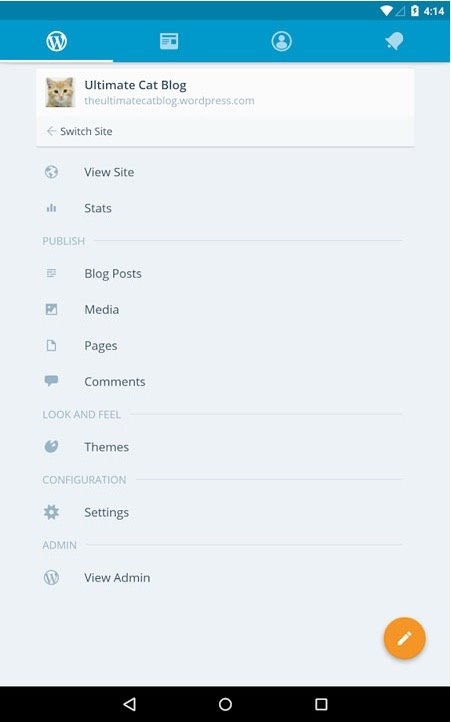Switch to the Reader tab icon
Screen dimensions: 451x723
coord(169,41)
